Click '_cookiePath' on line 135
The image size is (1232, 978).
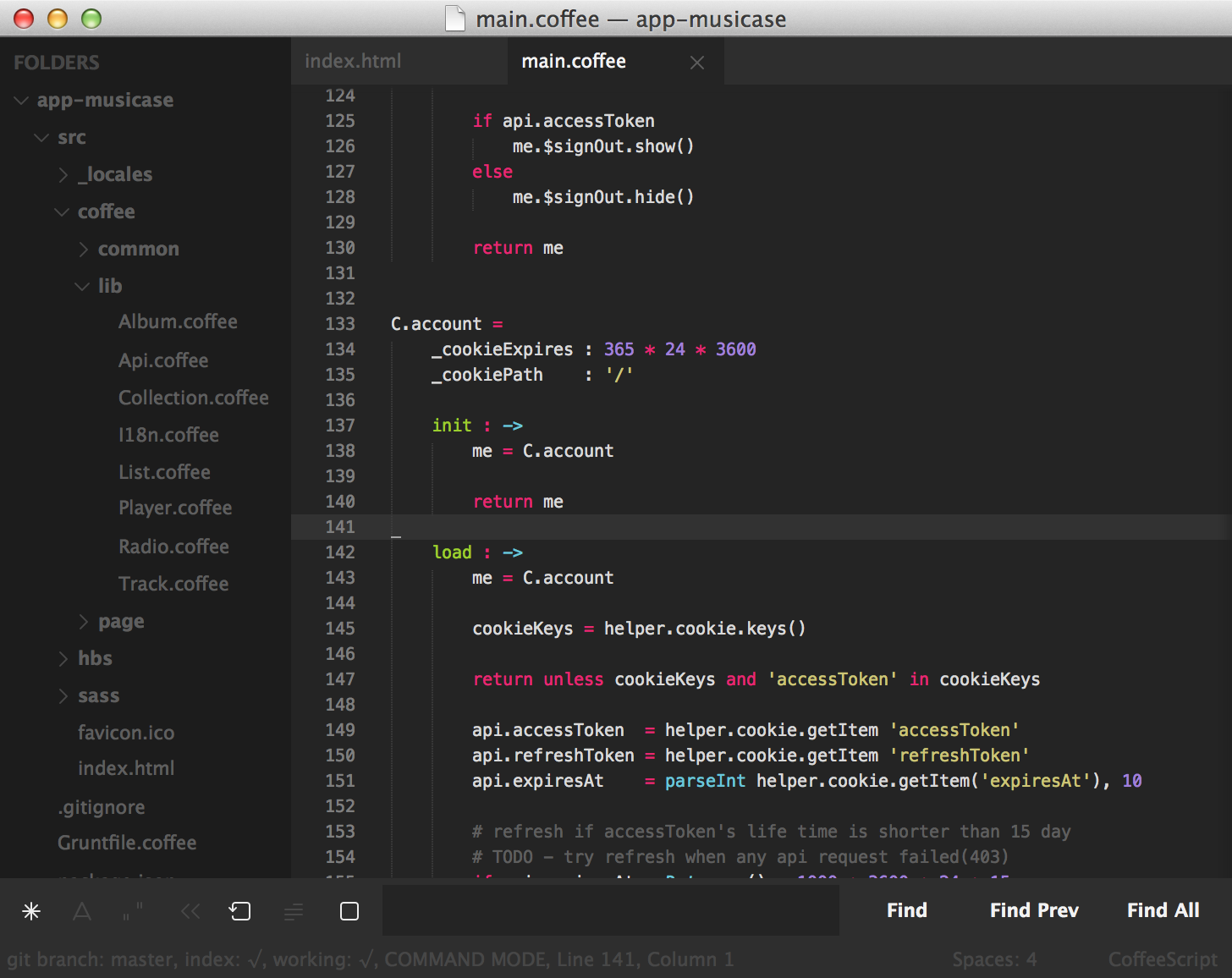pyautogui.click(x=487, y=375)
